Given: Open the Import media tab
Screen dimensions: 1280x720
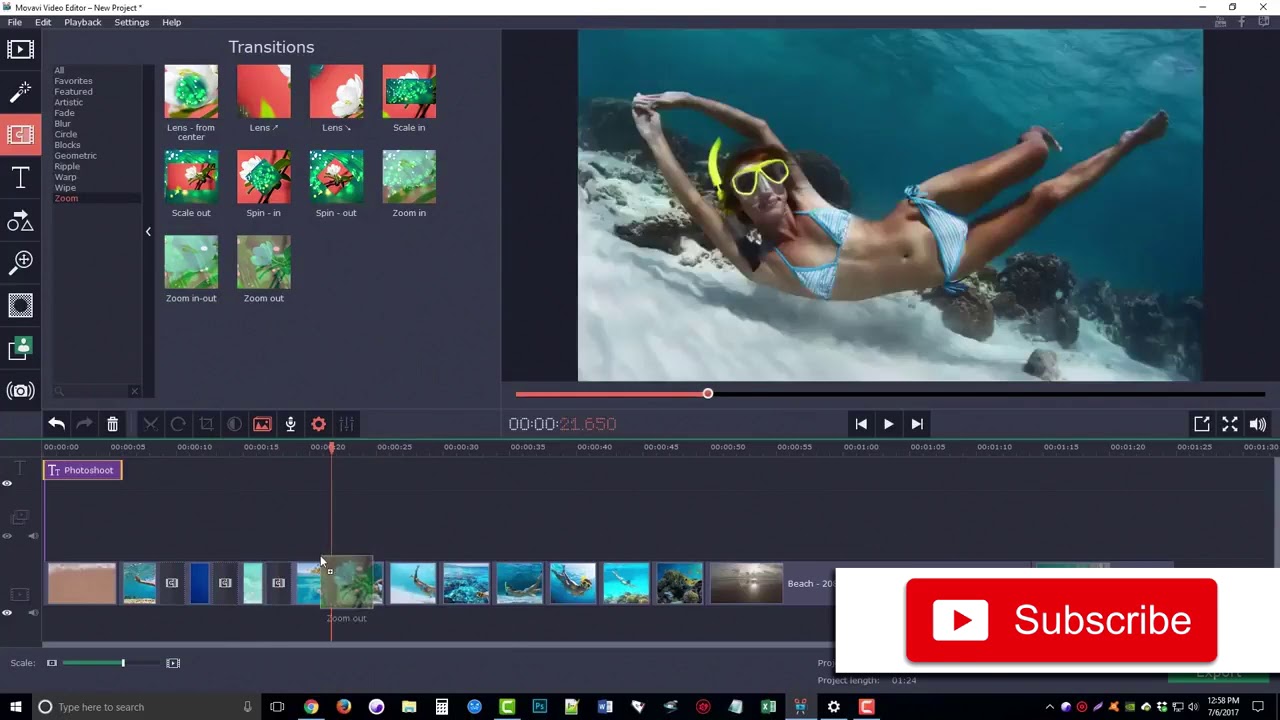Looking at the screenshot, I should pos(20,49).
